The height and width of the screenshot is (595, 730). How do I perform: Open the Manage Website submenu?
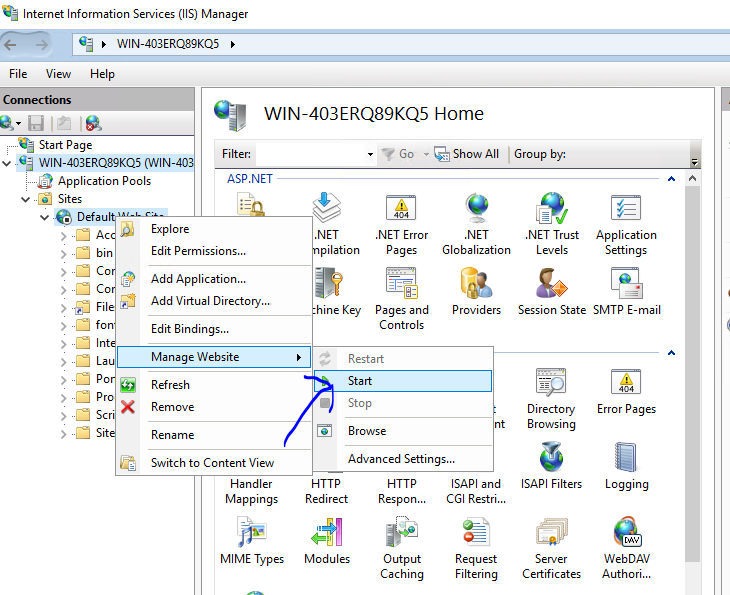click(214, 357)
